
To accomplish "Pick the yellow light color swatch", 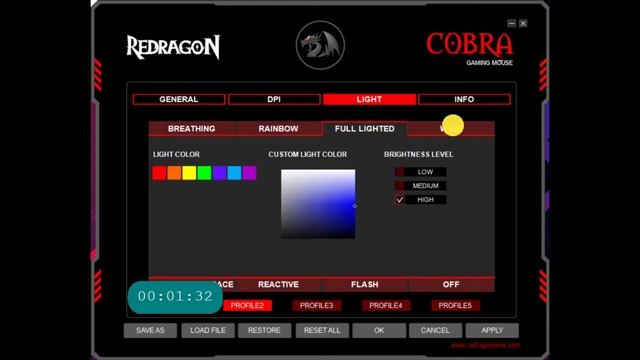I will pyautogui.click(x=189, y=173).
